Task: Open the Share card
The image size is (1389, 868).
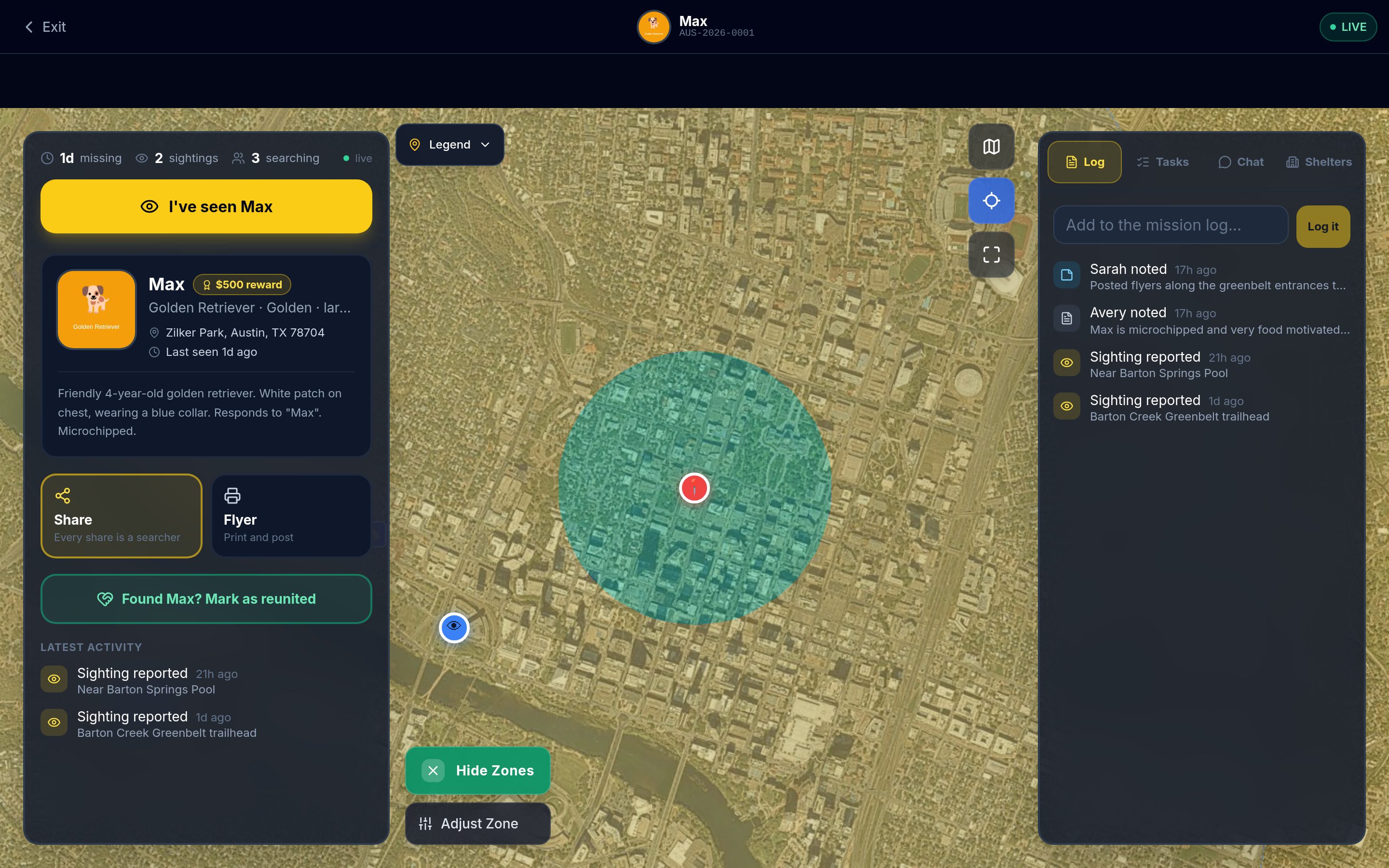Action: (121, 515)
